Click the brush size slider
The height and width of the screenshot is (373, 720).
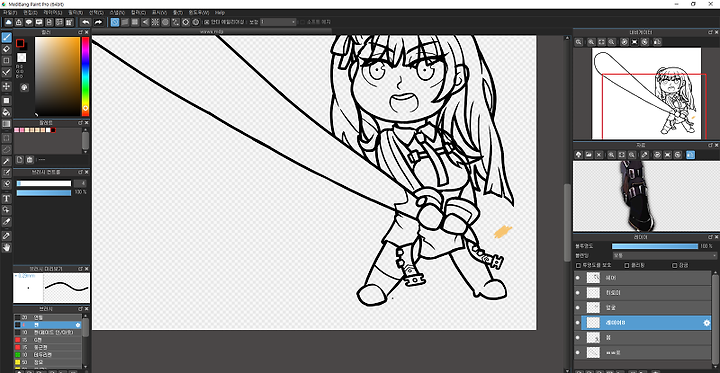pyautogui.click(x=44, y=183)
